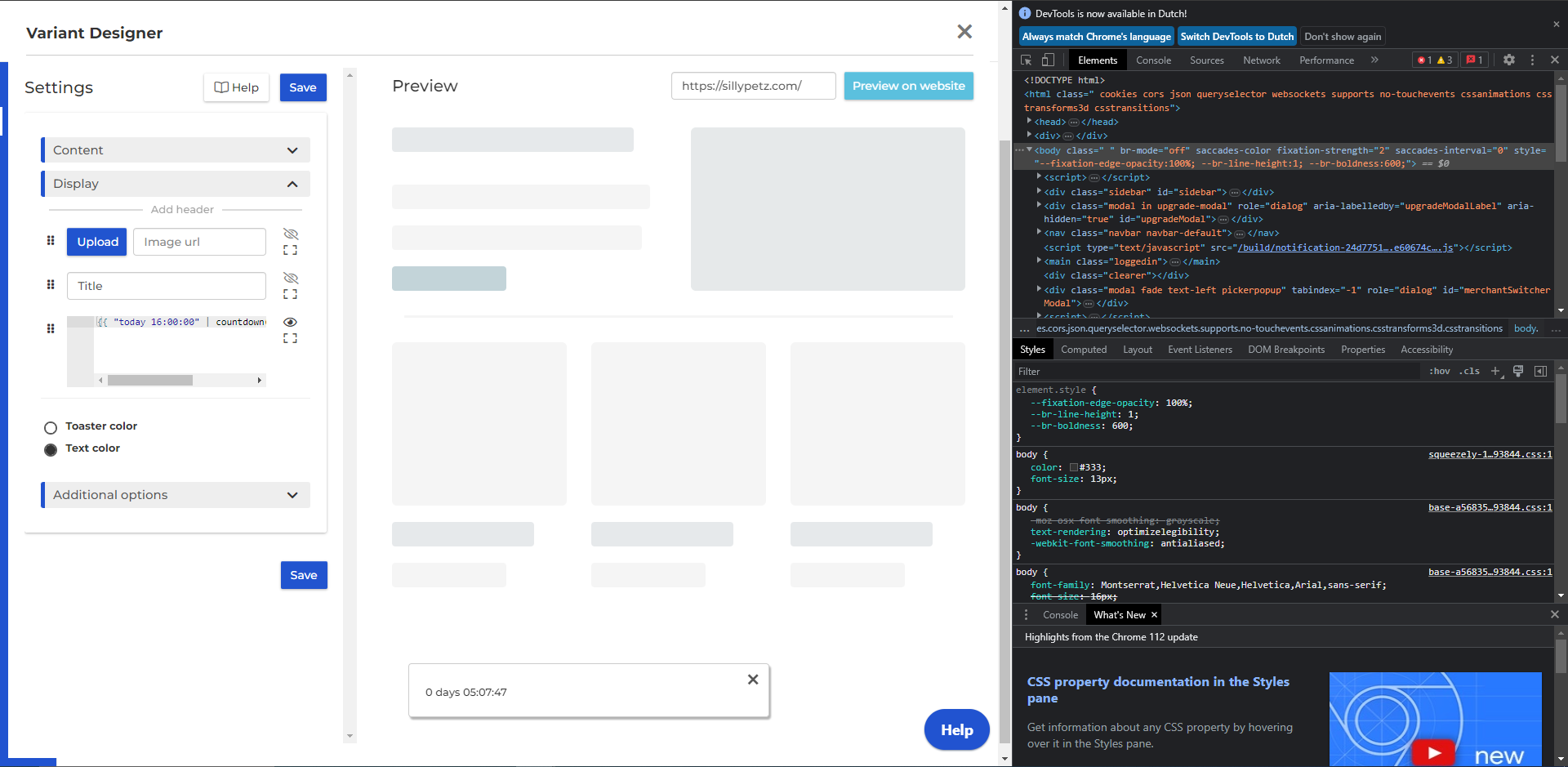Toggle visibility of the image header row

290,234
